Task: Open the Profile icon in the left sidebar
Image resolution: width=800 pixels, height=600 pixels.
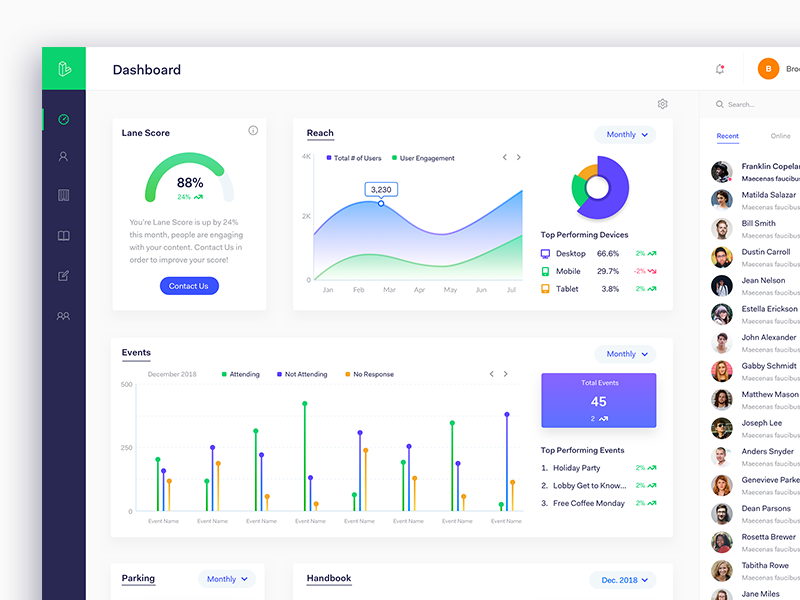Action: [x=63, y=156]
